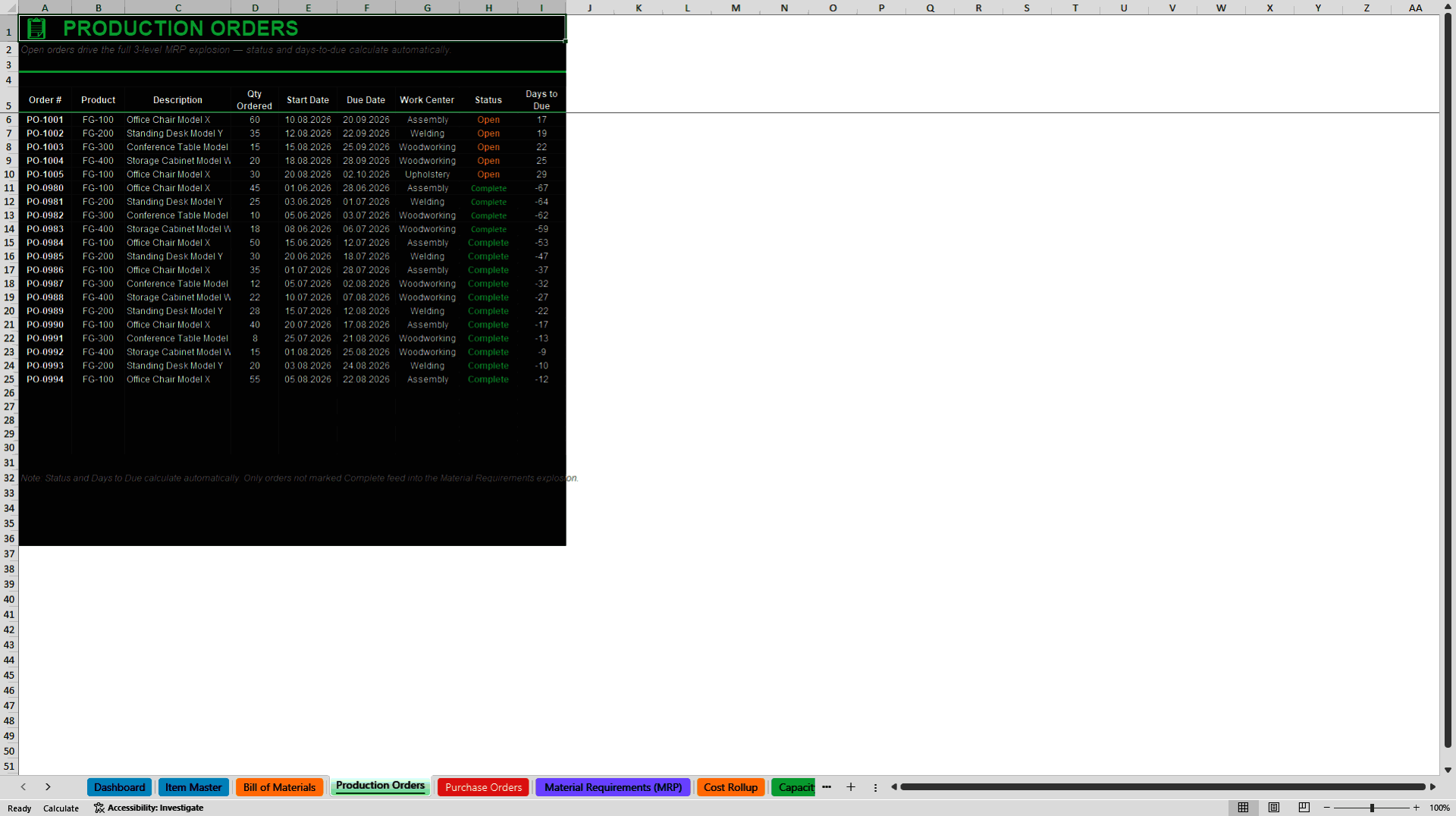The height and width of the screenshot is (816, 1456).
Task: Click vertical scrollbar down arrow
Action: [1448, 770]
